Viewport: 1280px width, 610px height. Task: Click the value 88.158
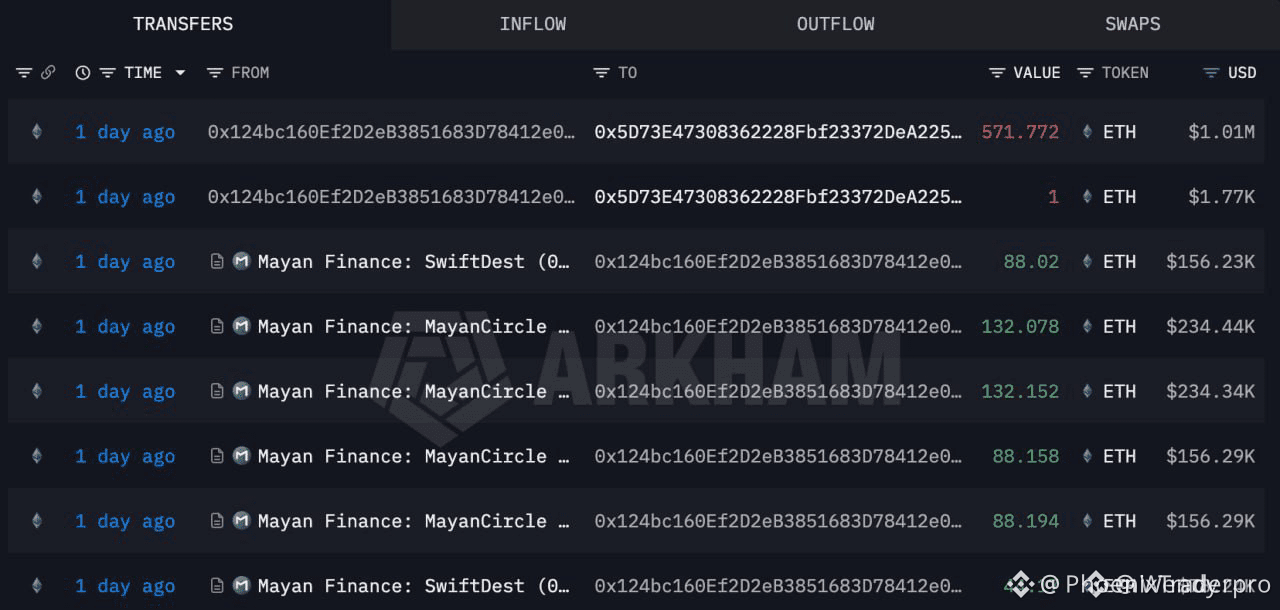pos(1026,457)
